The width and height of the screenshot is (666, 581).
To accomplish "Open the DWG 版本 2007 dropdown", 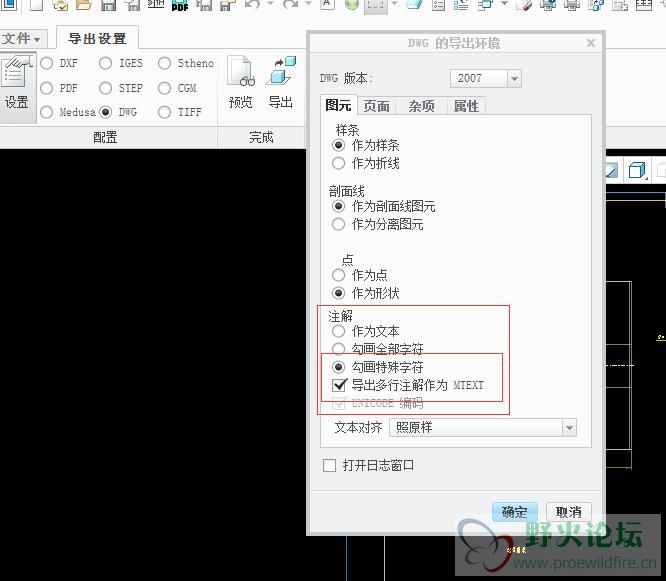I will tap(514, 79).
